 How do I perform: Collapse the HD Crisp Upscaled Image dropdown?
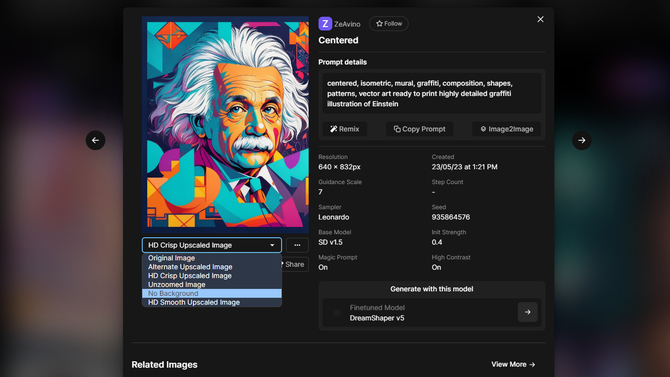[x=212, y=245]
